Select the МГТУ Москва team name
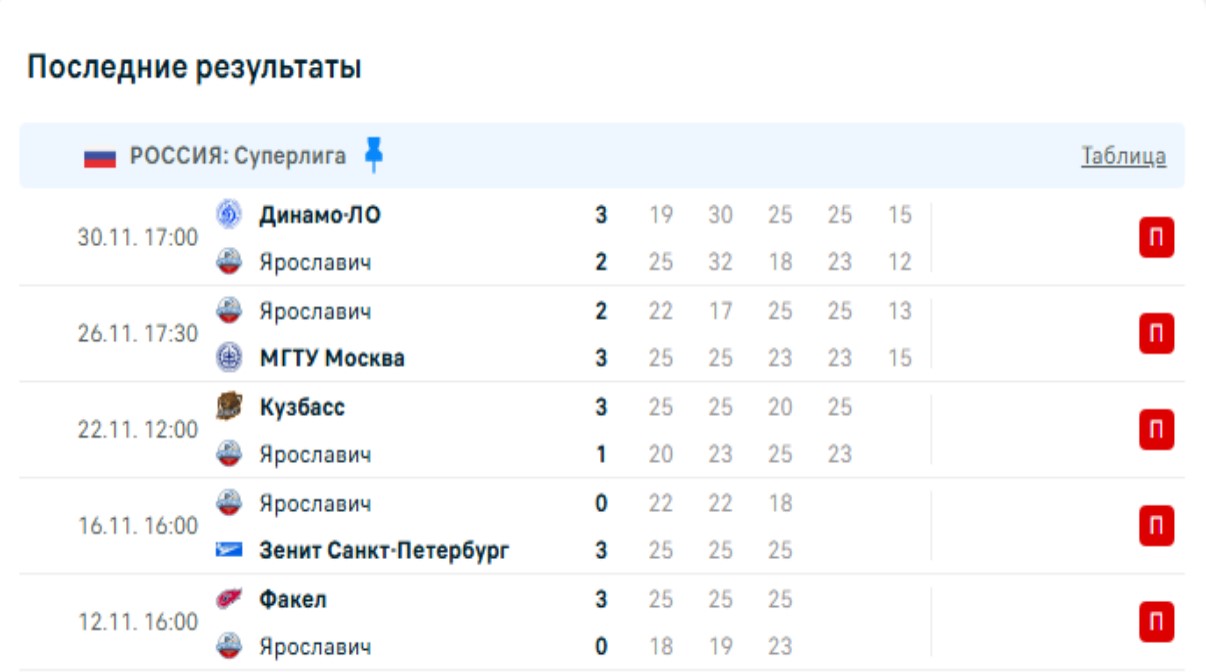The height and width of the screenshot is (672, 1206). (332, 358)
